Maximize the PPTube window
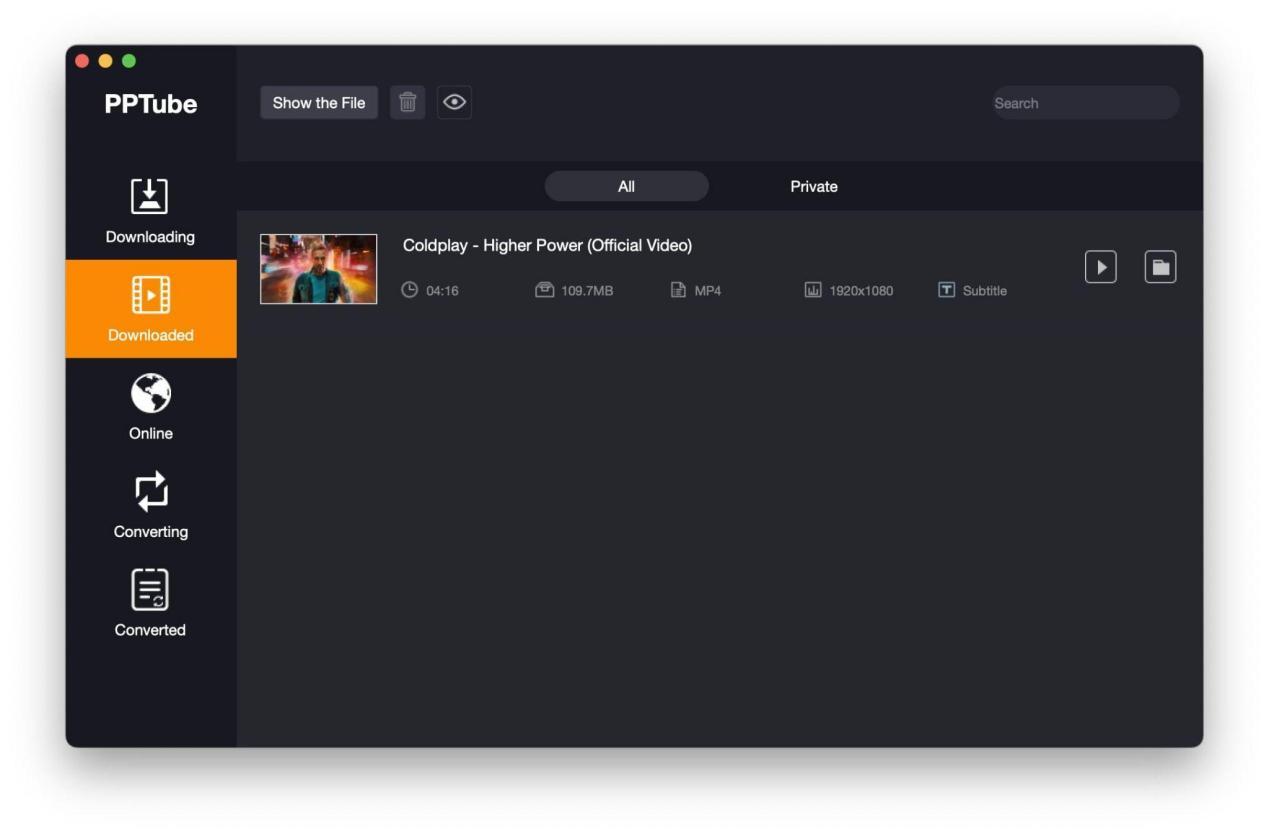1269x834 pixels. pyautogui.click(x=129, y=61)
